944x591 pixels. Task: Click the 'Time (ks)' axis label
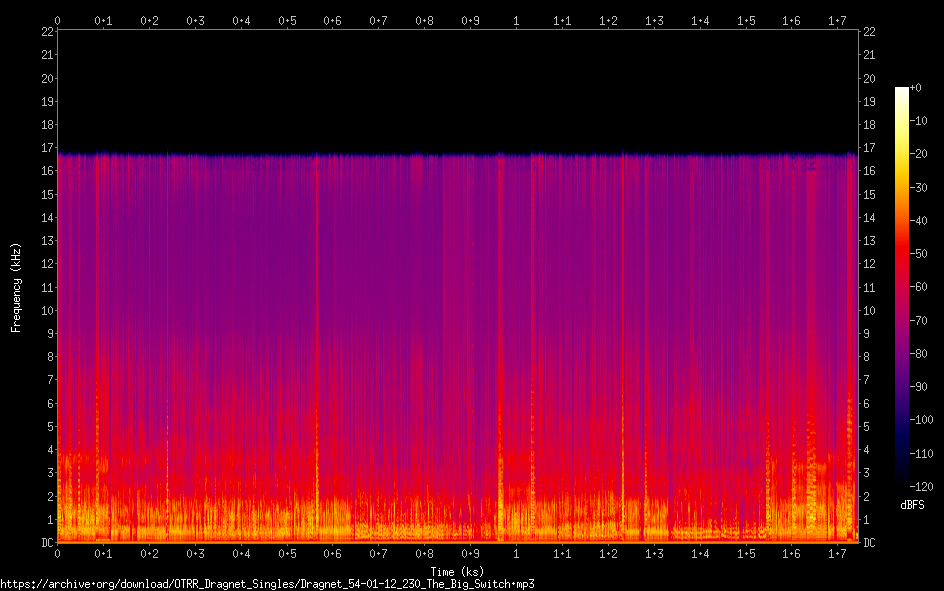(457, 571)
